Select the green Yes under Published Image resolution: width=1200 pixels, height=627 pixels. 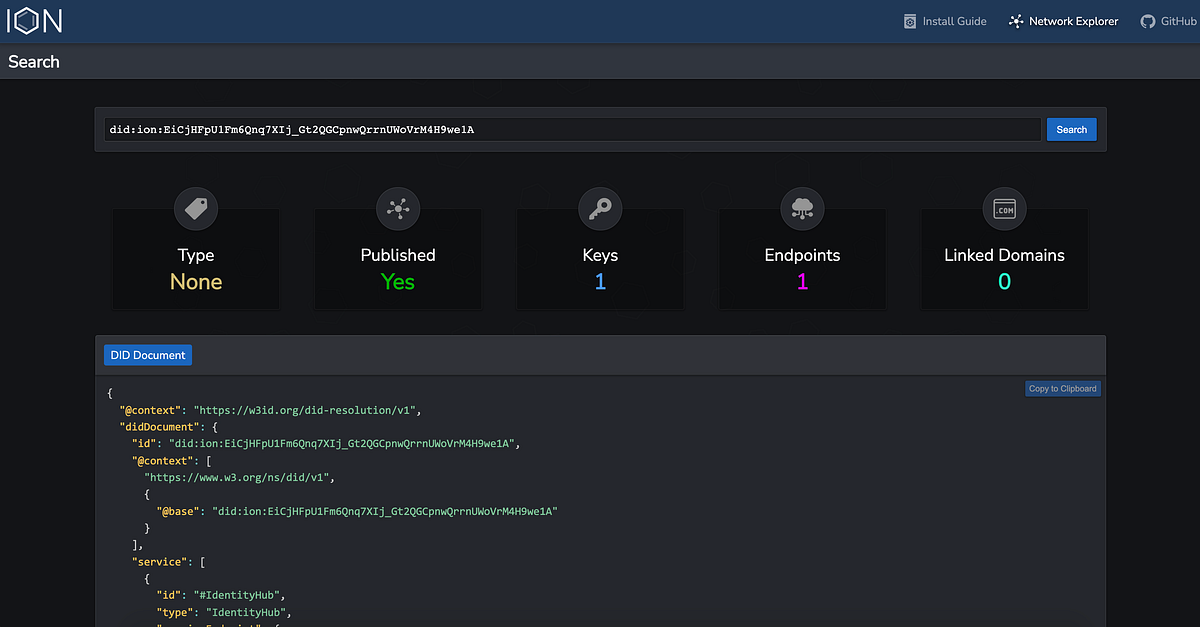398,281
